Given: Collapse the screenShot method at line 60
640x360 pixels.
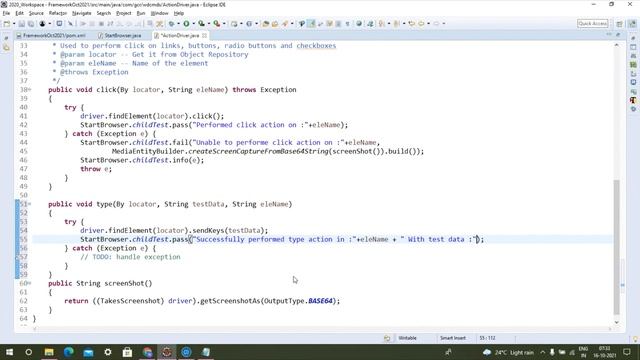Looking at the screenshot, I should click(x=30, y=283).
